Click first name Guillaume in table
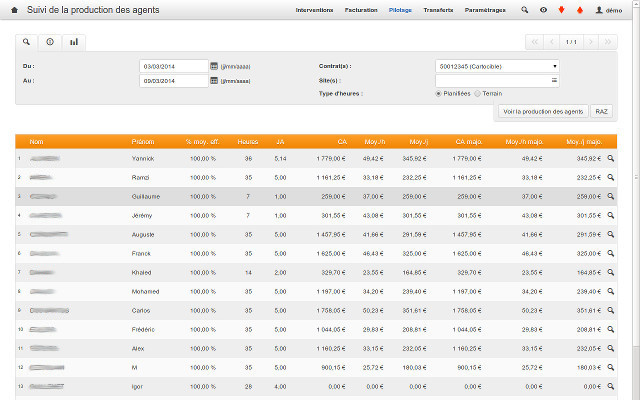 click(146, 197)
